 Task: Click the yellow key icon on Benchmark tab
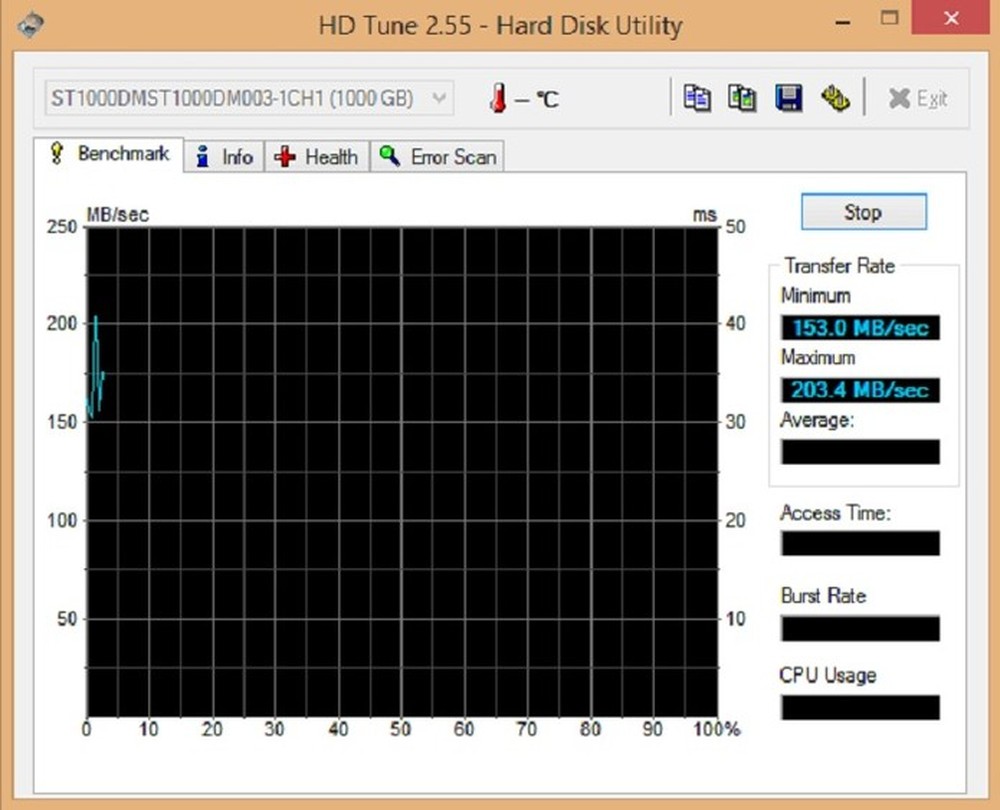[57, 153]
